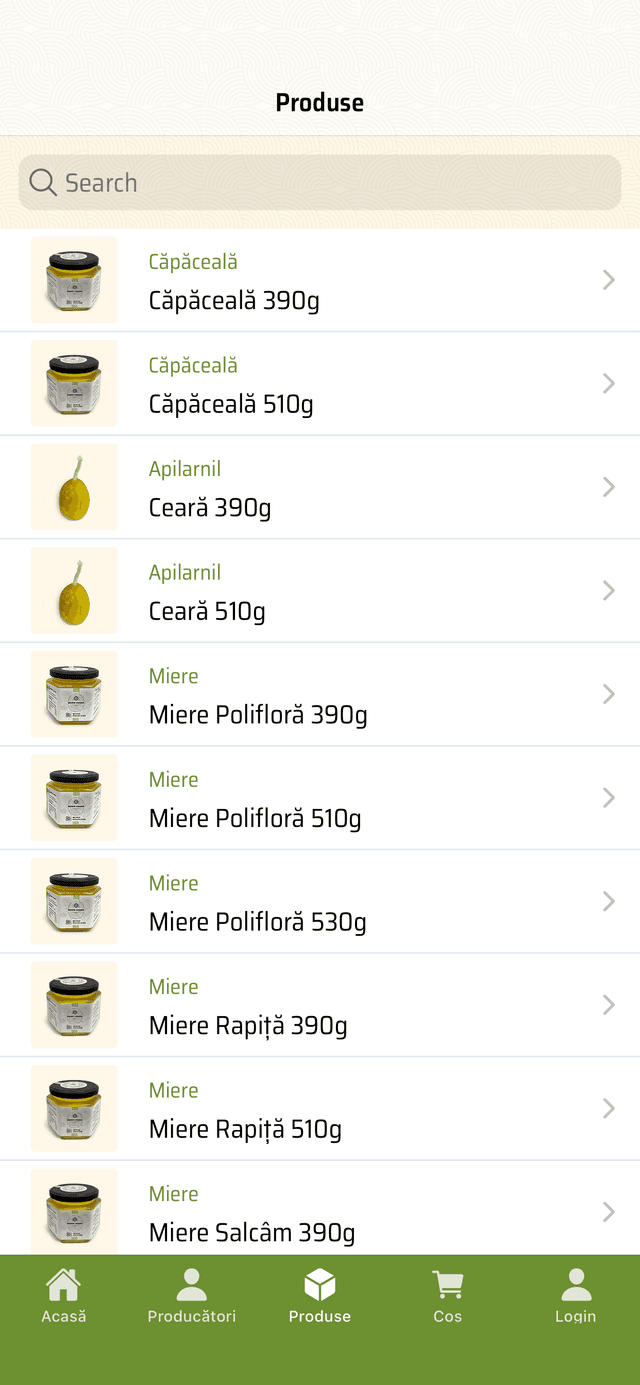The width and height of the screenshot is (640, 1385).
Task: Open the Cos shopping cart icon
Action: [447, 1285]
